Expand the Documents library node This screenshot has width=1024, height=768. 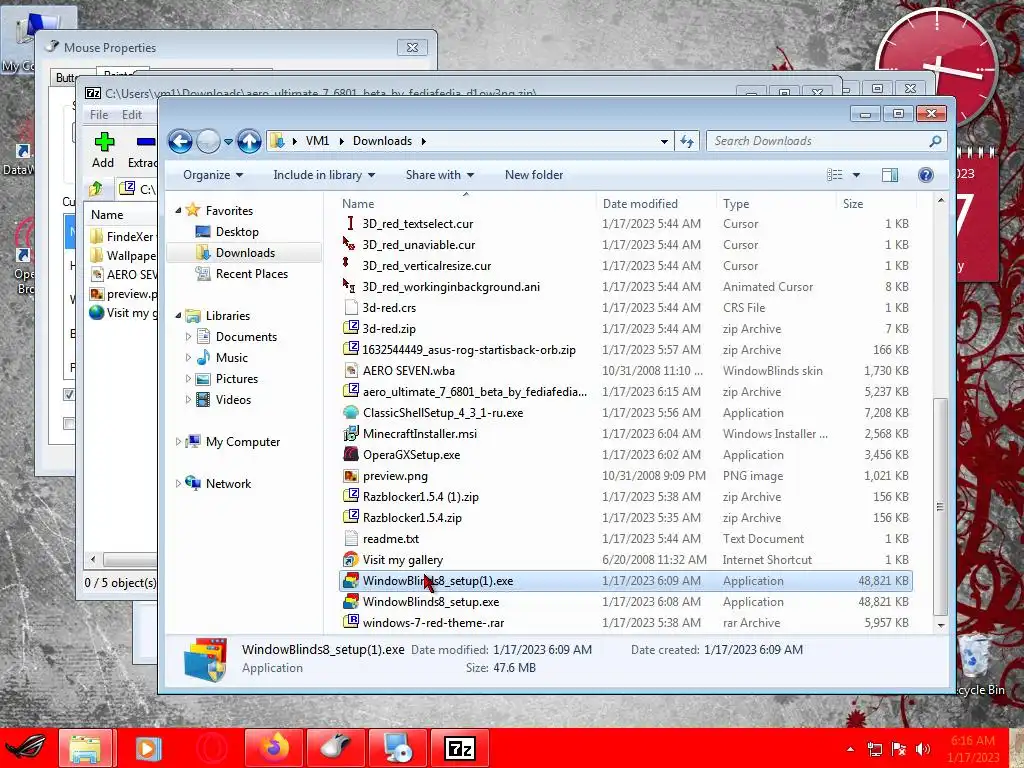[189, 336]
